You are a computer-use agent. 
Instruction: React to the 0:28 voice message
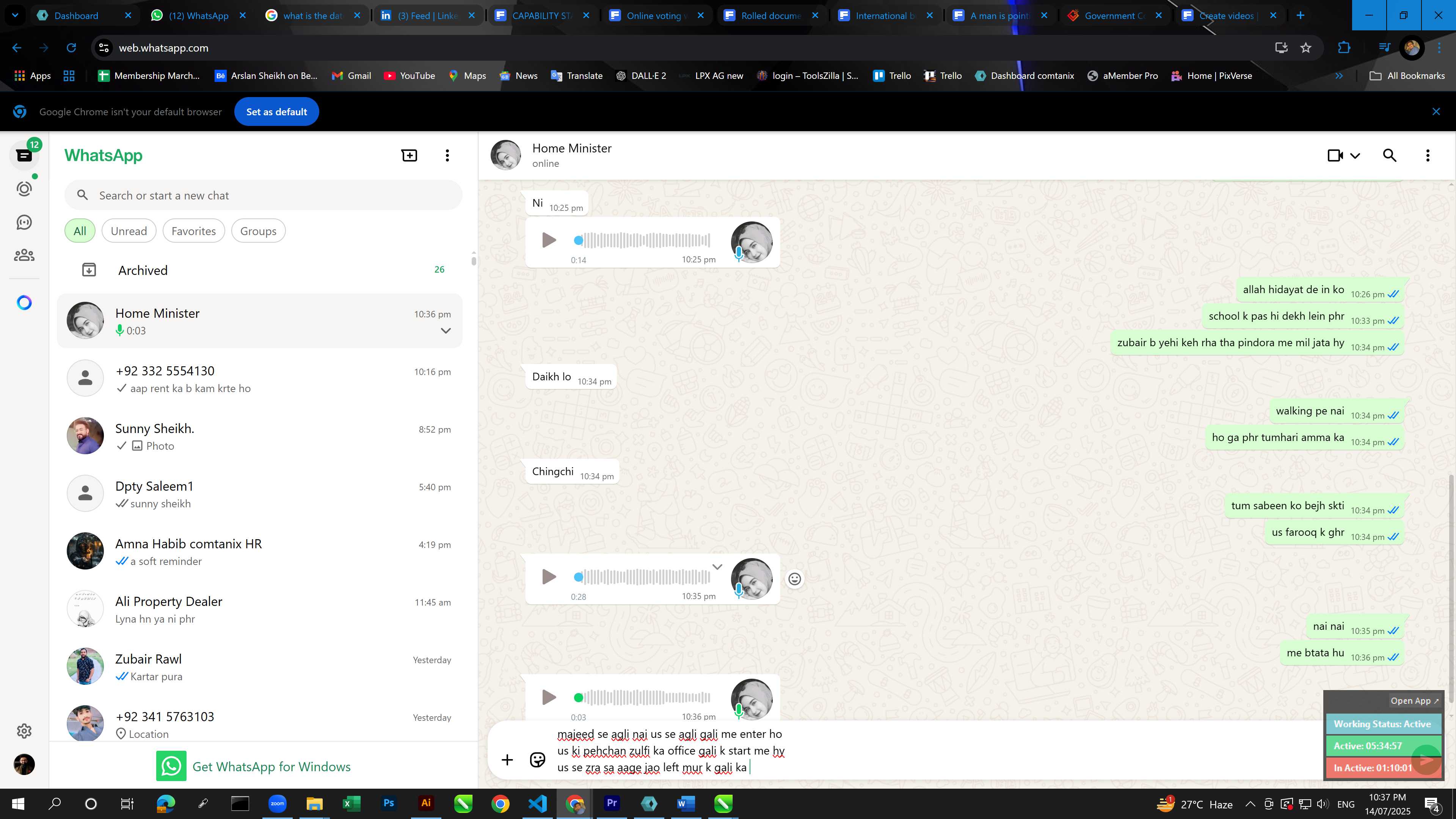click(795, 579)
